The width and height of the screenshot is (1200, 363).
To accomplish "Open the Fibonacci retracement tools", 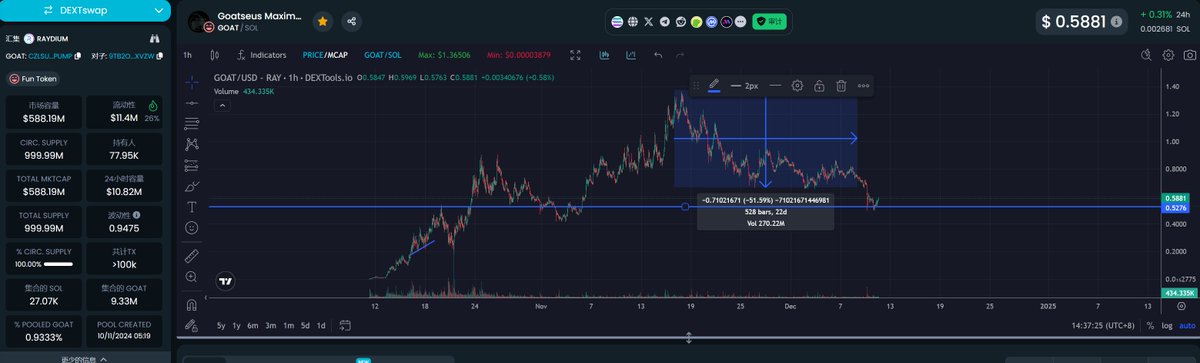I will (x=192, y=124).
